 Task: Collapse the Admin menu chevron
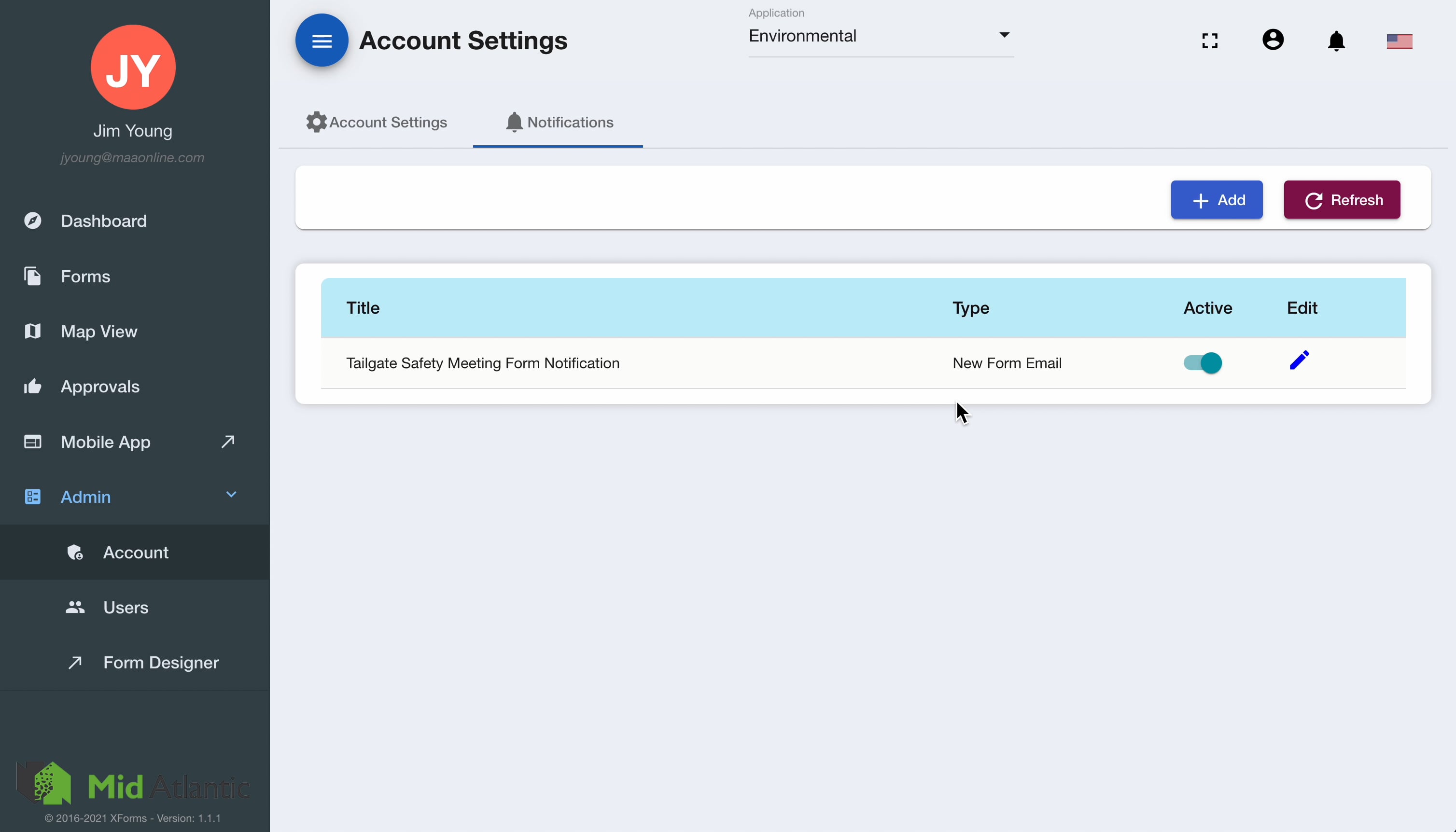pyautogui.click(x=231, y=495)
